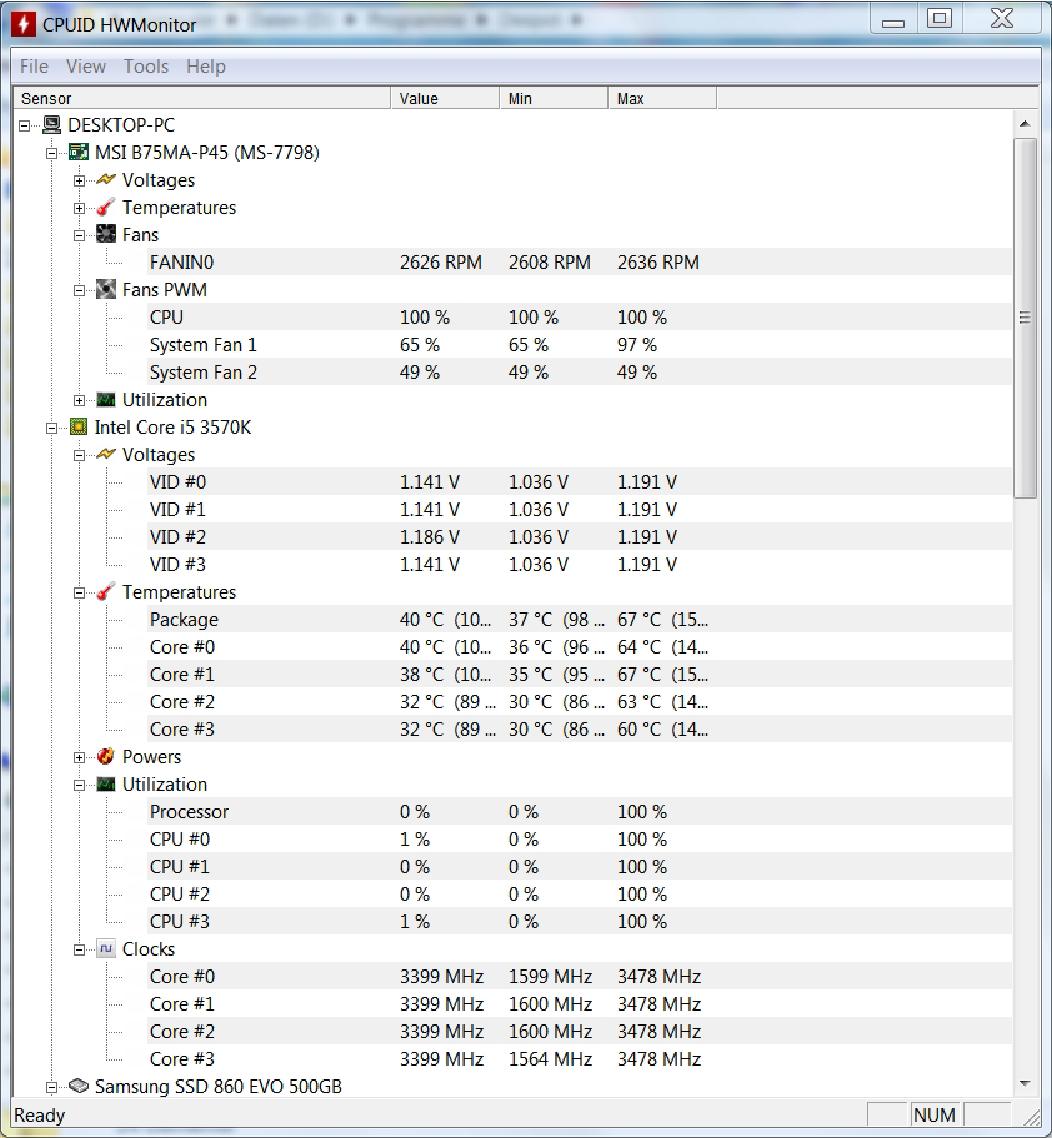Select the Package temperature row
Viewport: 1052px width, 1138px height.
[579, 619]
